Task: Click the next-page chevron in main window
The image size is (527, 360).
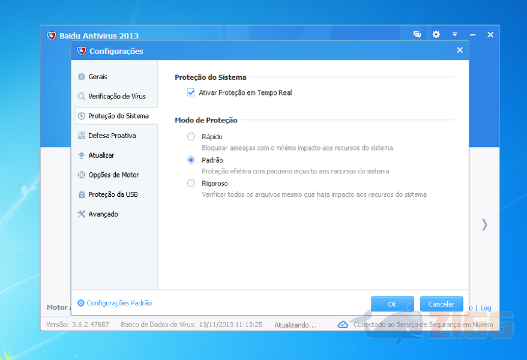Action: click(x=484, y=225)
